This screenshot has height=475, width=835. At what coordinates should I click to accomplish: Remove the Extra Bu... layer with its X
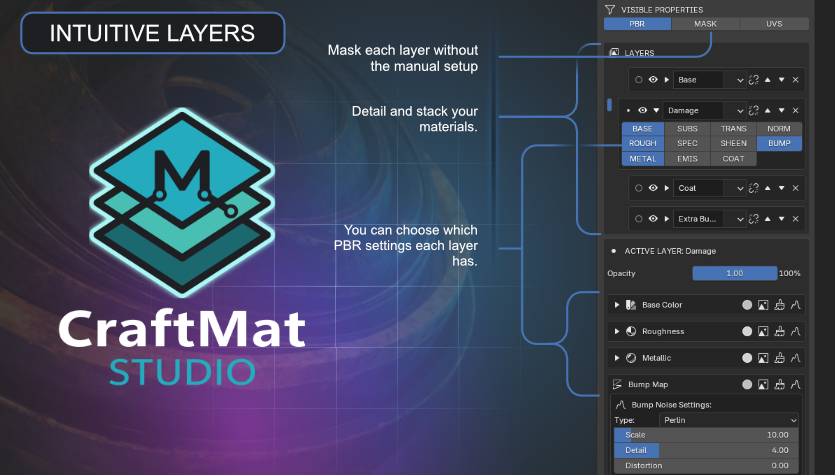[796, 219]
